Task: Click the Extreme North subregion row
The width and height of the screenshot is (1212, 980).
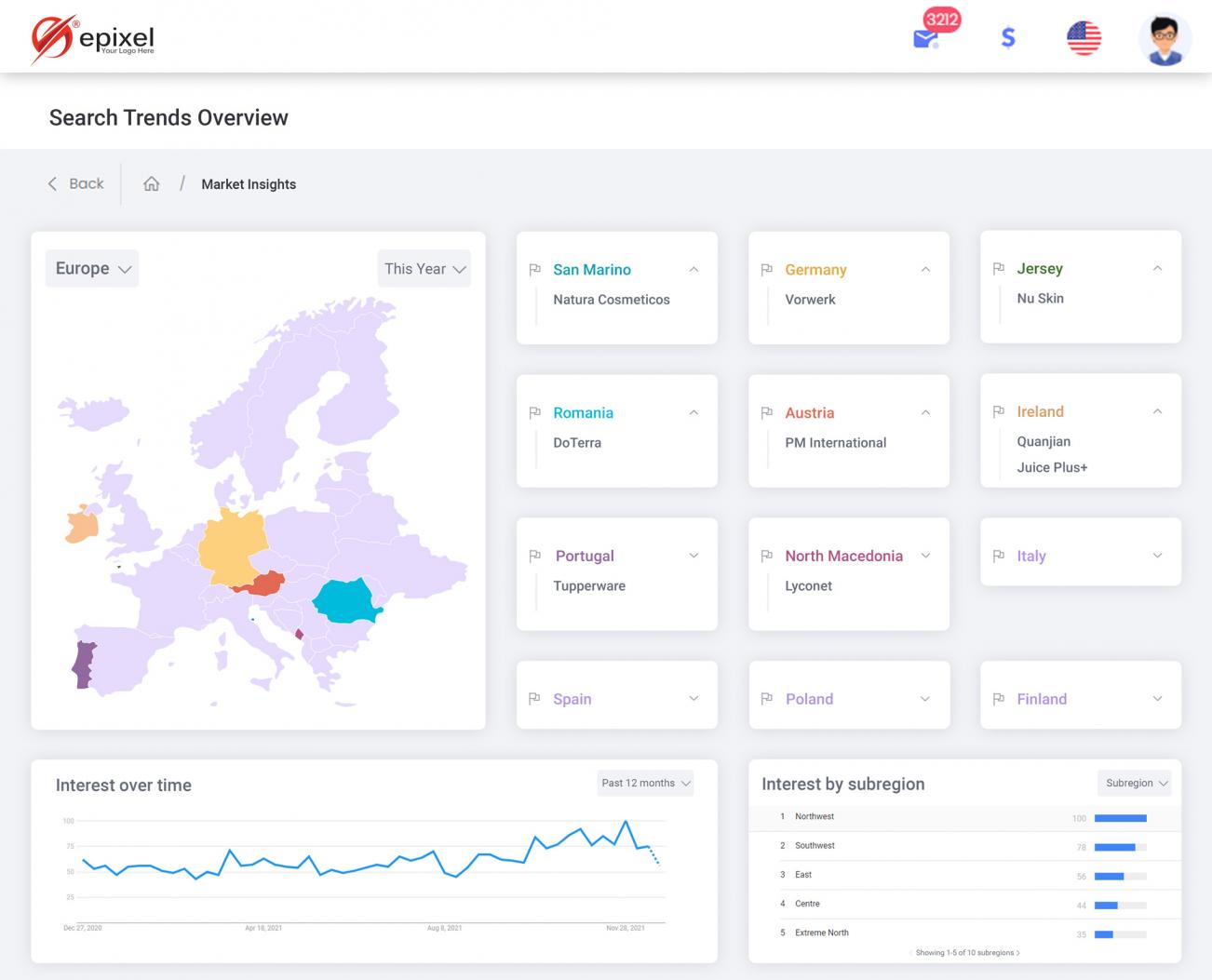Action: 964,933
